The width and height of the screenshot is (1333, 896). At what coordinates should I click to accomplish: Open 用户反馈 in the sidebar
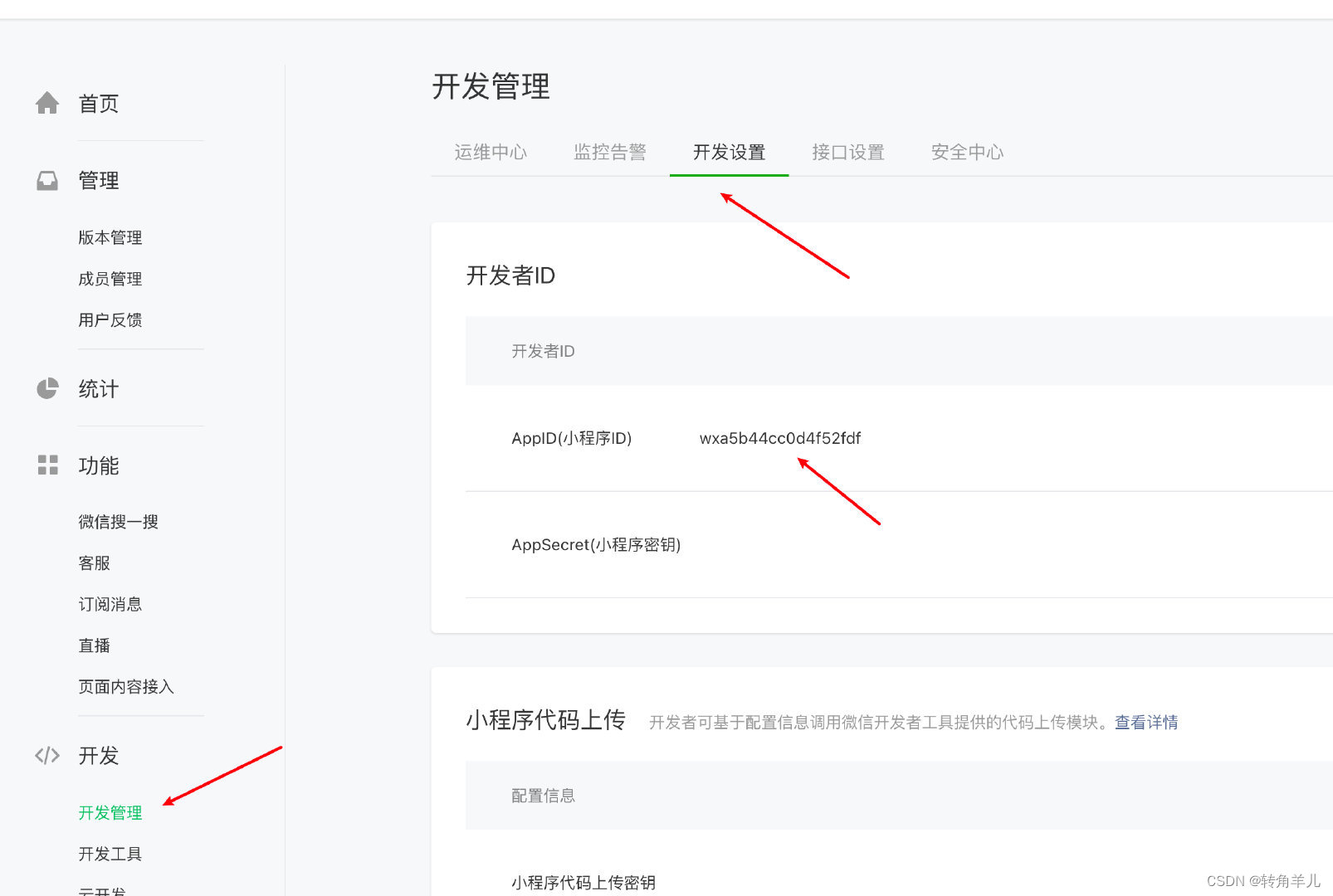click(x=110, y=319)
